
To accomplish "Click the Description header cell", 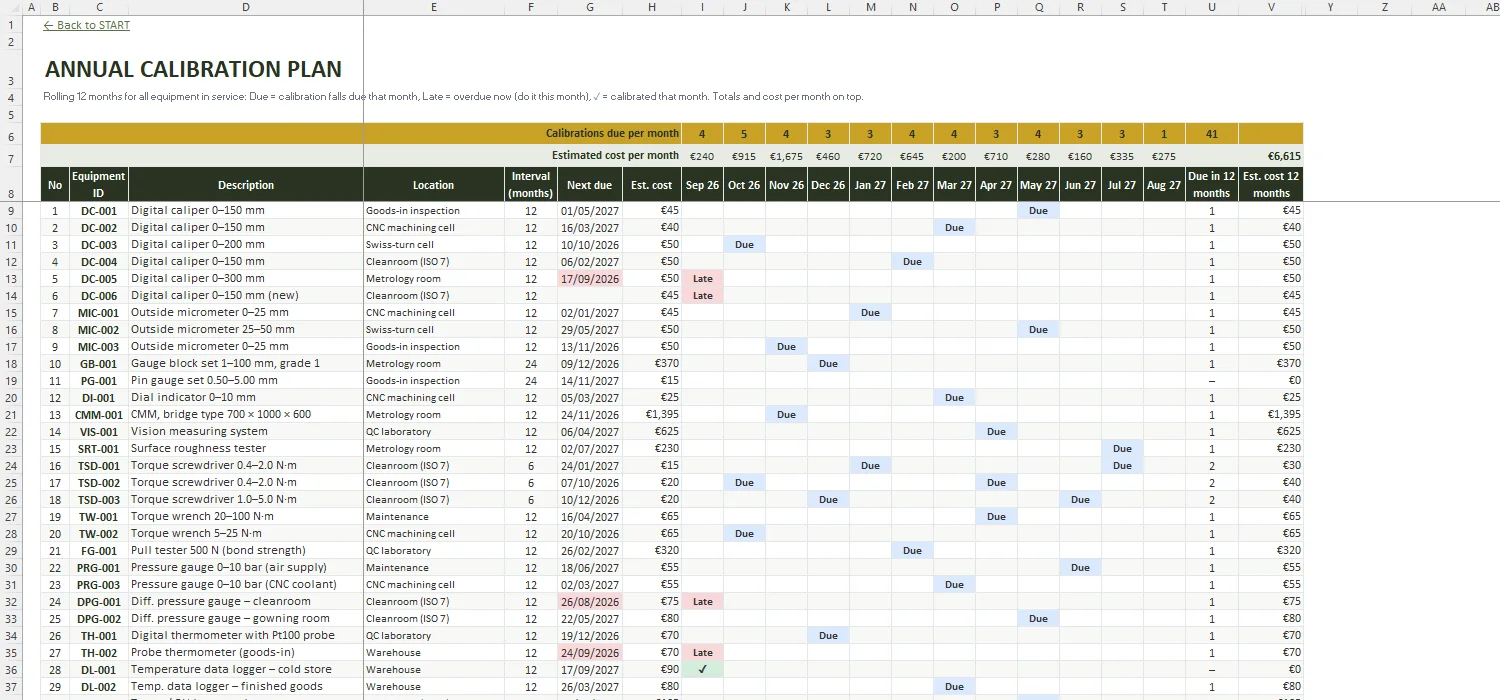I will [x=246, y=185].
